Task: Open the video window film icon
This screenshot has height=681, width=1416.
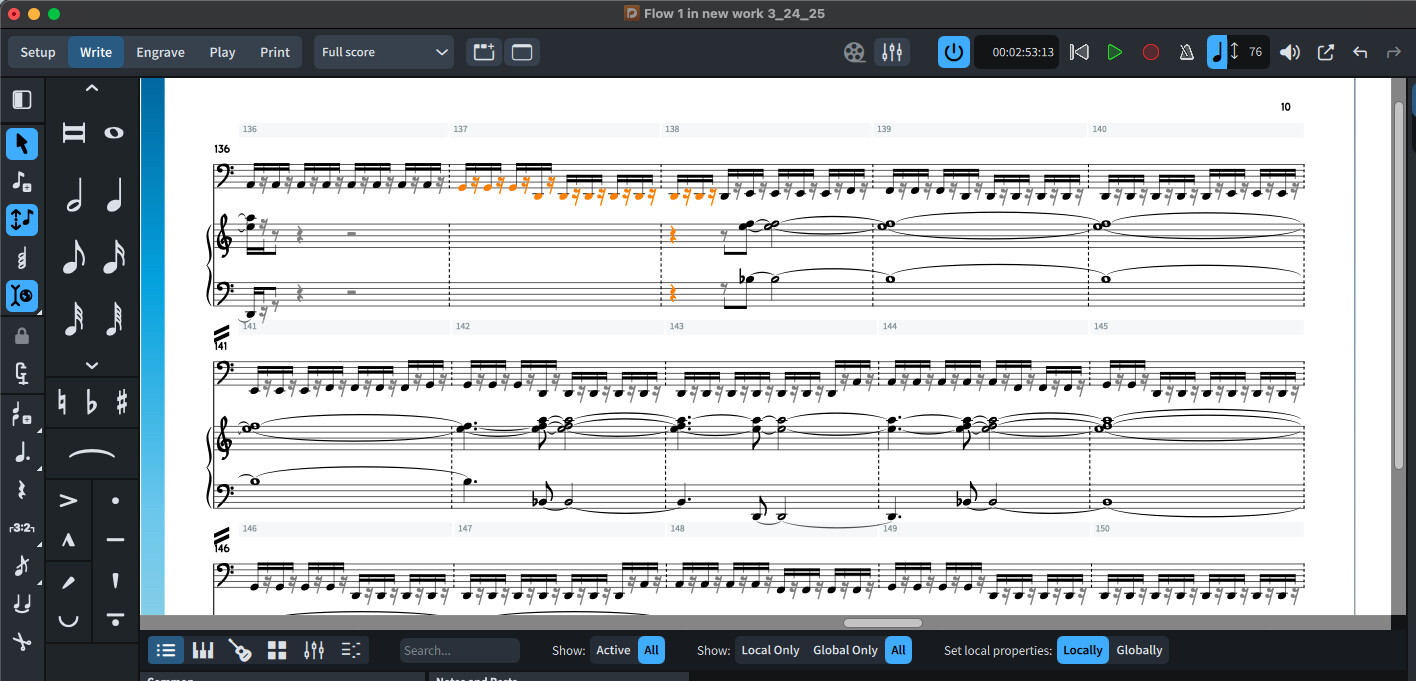Action: coord(854,52)
